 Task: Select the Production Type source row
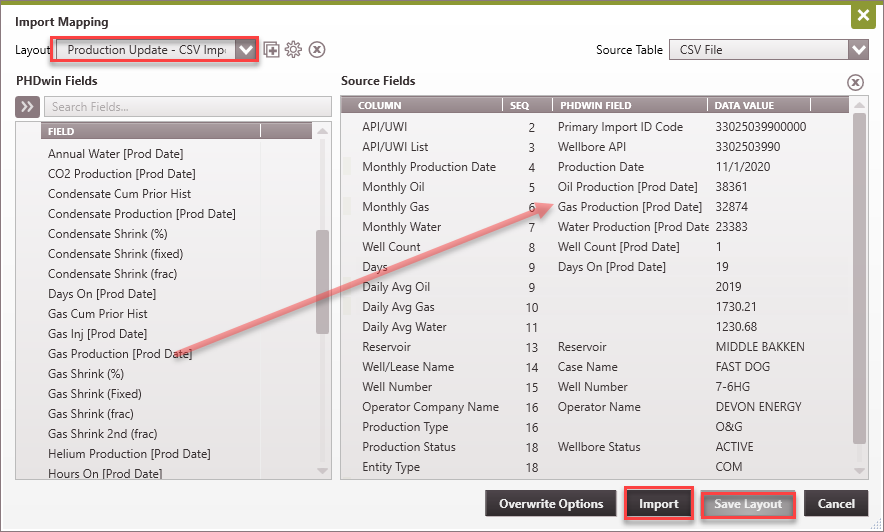click(596, 427)
